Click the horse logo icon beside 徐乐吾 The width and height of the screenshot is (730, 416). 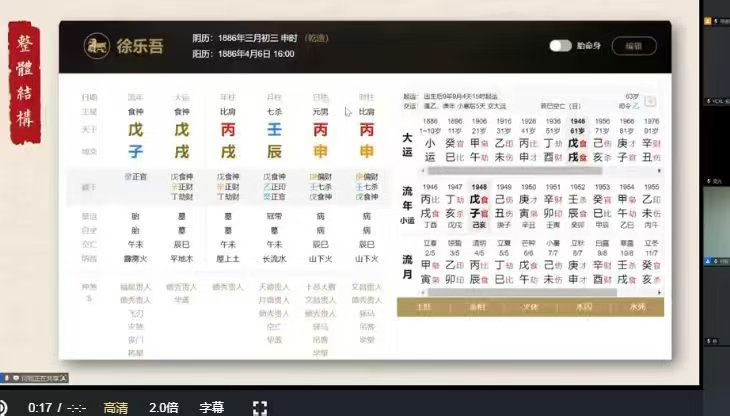click(97, 45)
